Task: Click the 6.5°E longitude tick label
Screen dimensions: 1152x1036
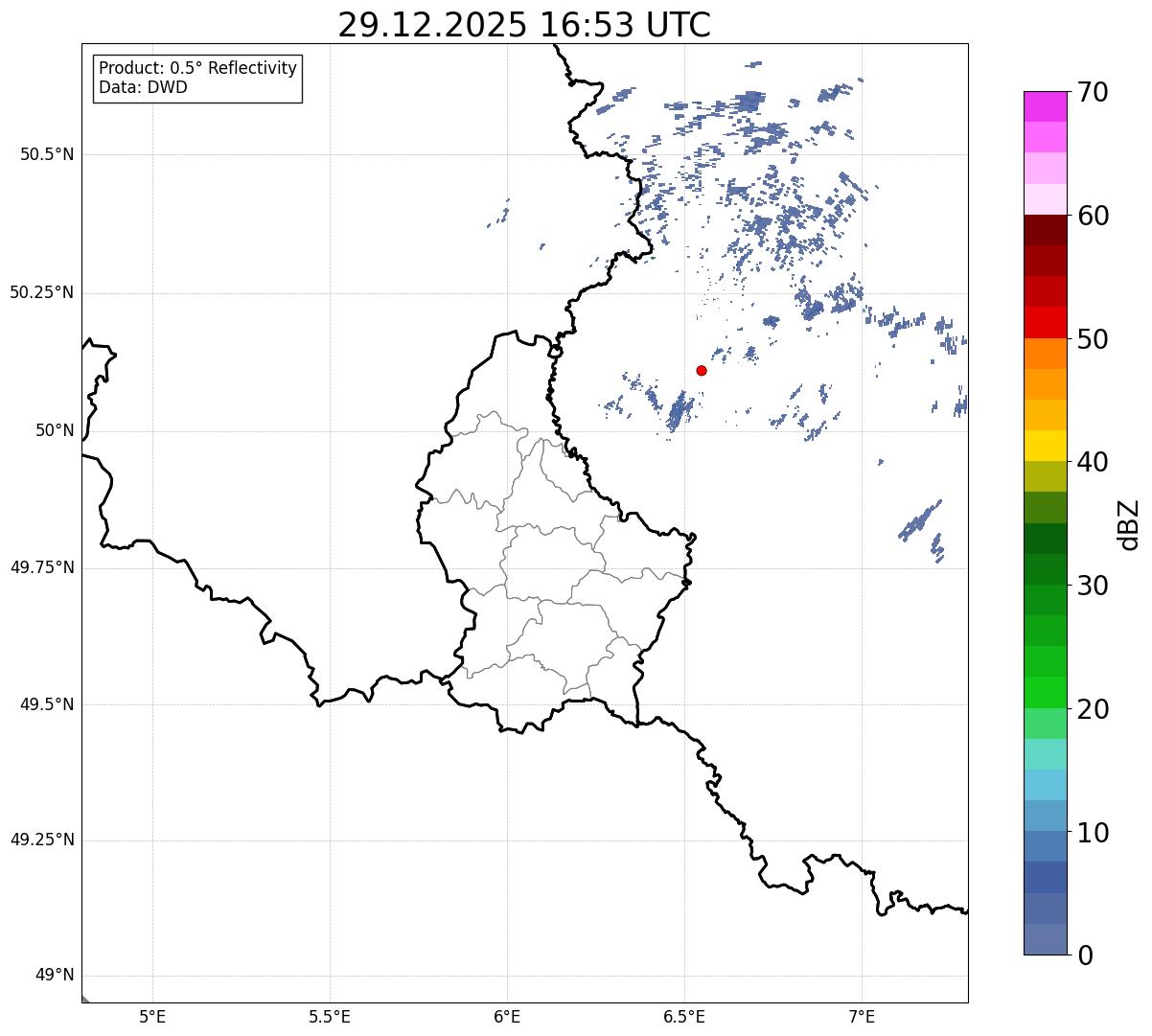Action: tap(684, 1016)
